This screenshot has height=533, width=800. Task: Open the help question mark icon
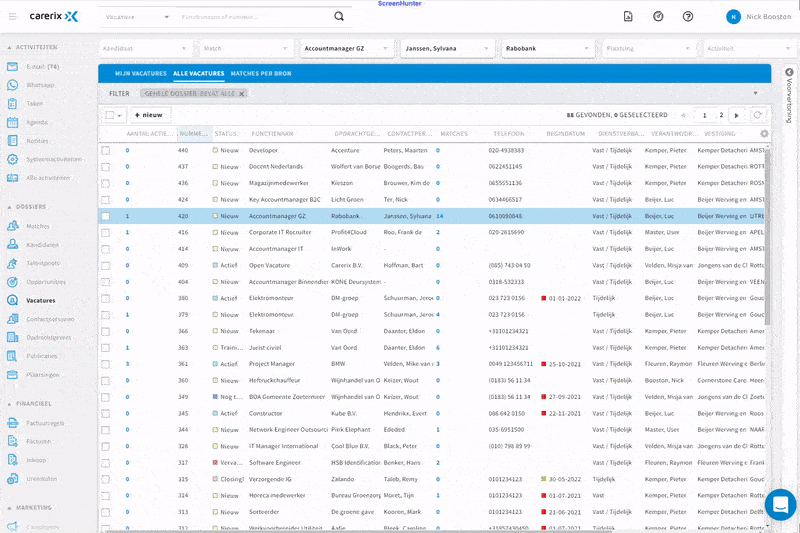click(x=688, y=16)
